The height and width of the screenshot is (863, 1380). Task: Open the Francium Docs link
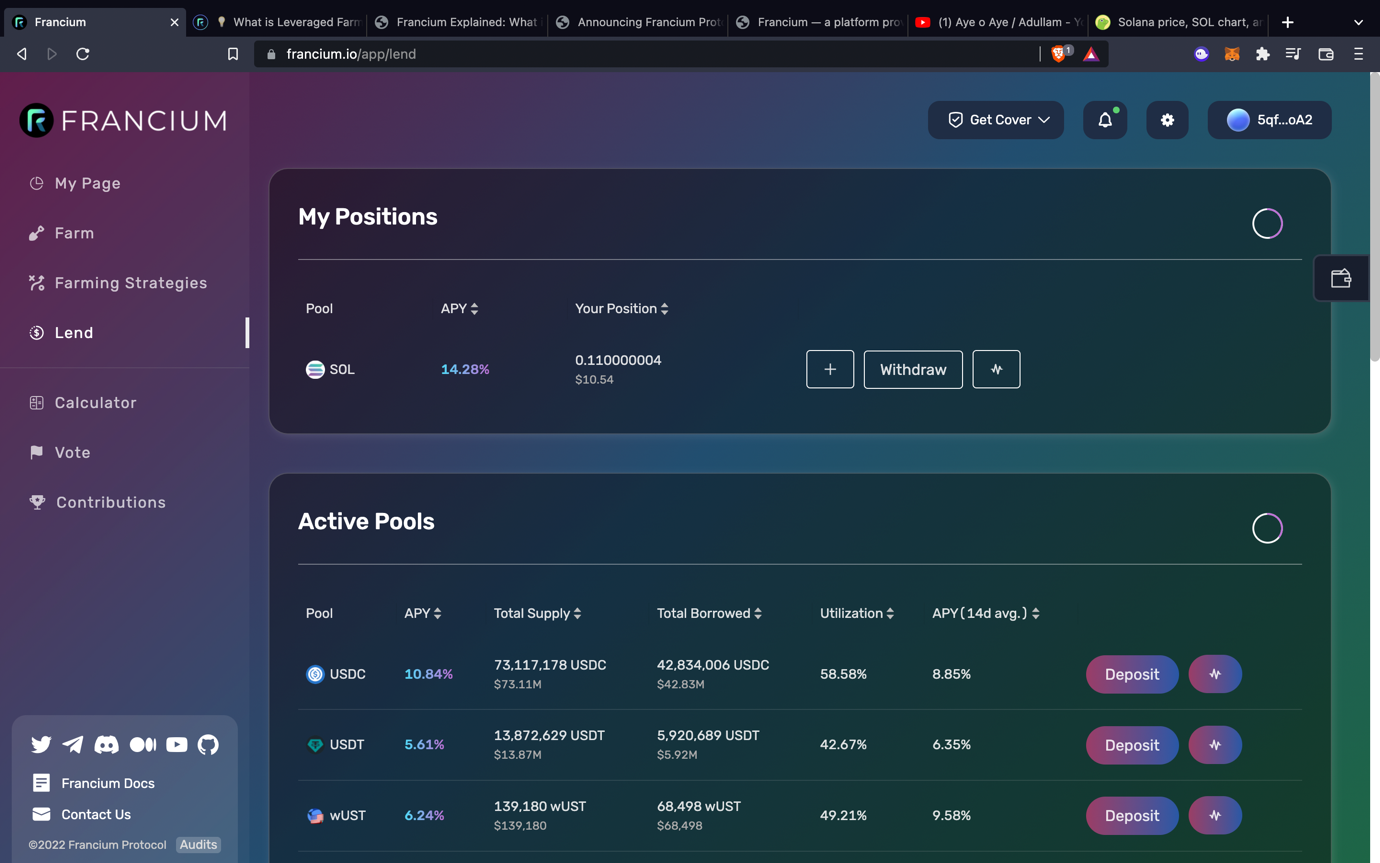click(x=94, y=783)
